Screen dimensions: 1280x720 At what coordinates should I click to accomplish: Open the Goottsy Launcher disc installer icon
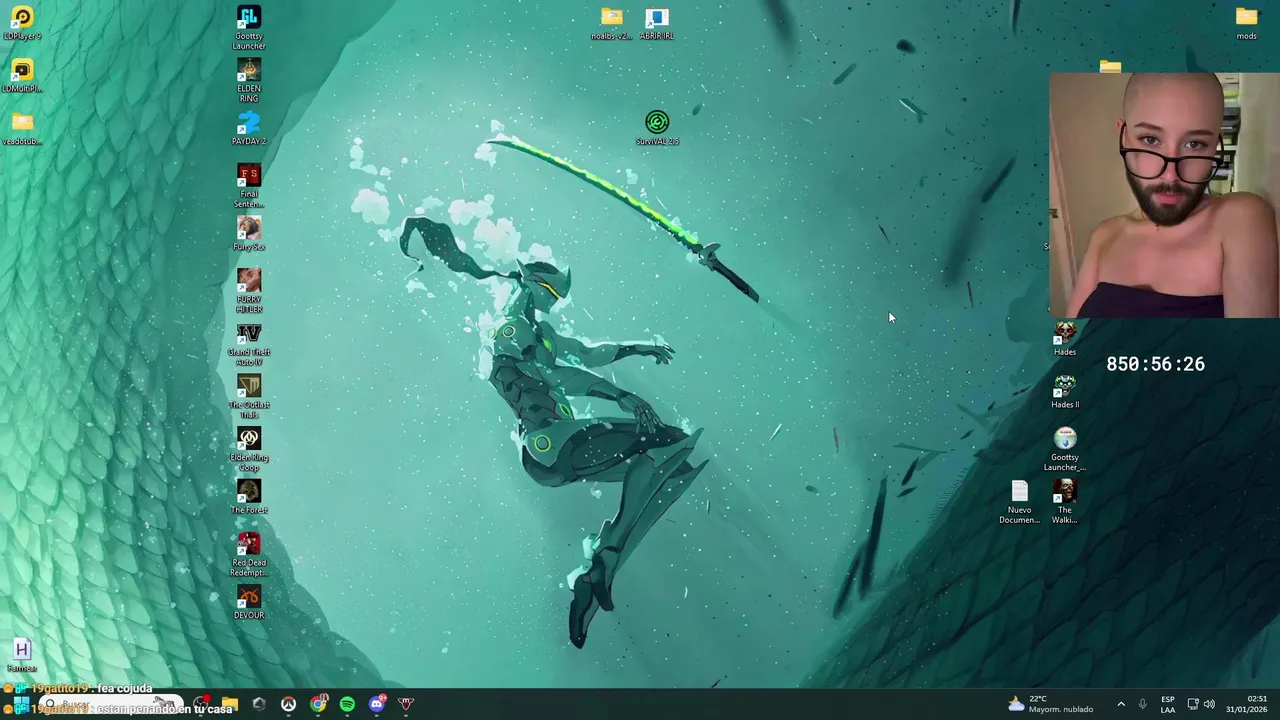click(1065, 450)
